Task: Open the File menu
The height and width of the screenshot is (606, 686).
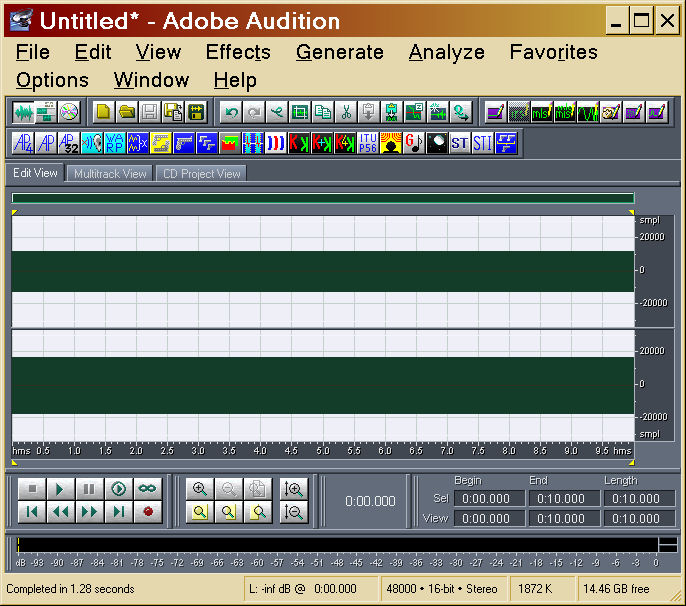Action: click(x=33, y=53)
